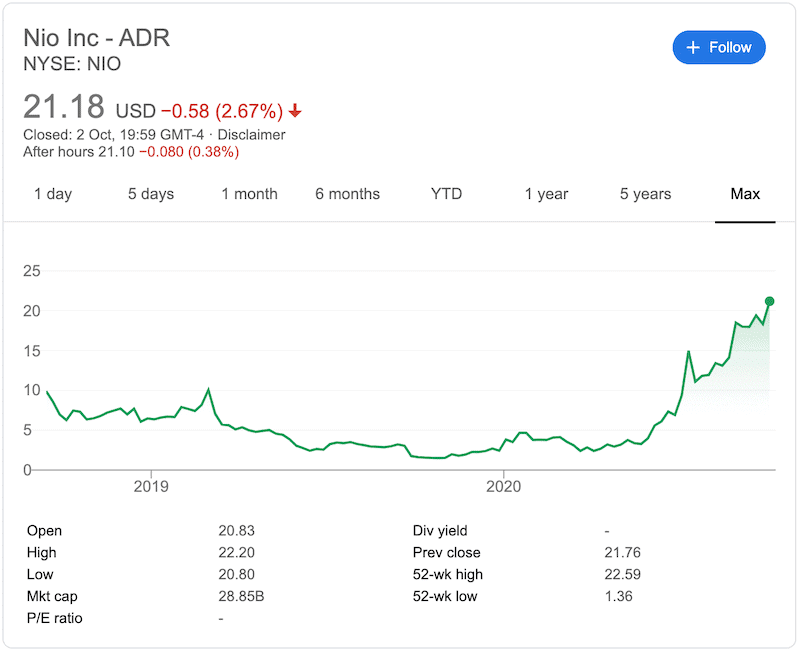
Task: Click the −0.58 (2.67%) change value
Action: [x=222, y=111]
